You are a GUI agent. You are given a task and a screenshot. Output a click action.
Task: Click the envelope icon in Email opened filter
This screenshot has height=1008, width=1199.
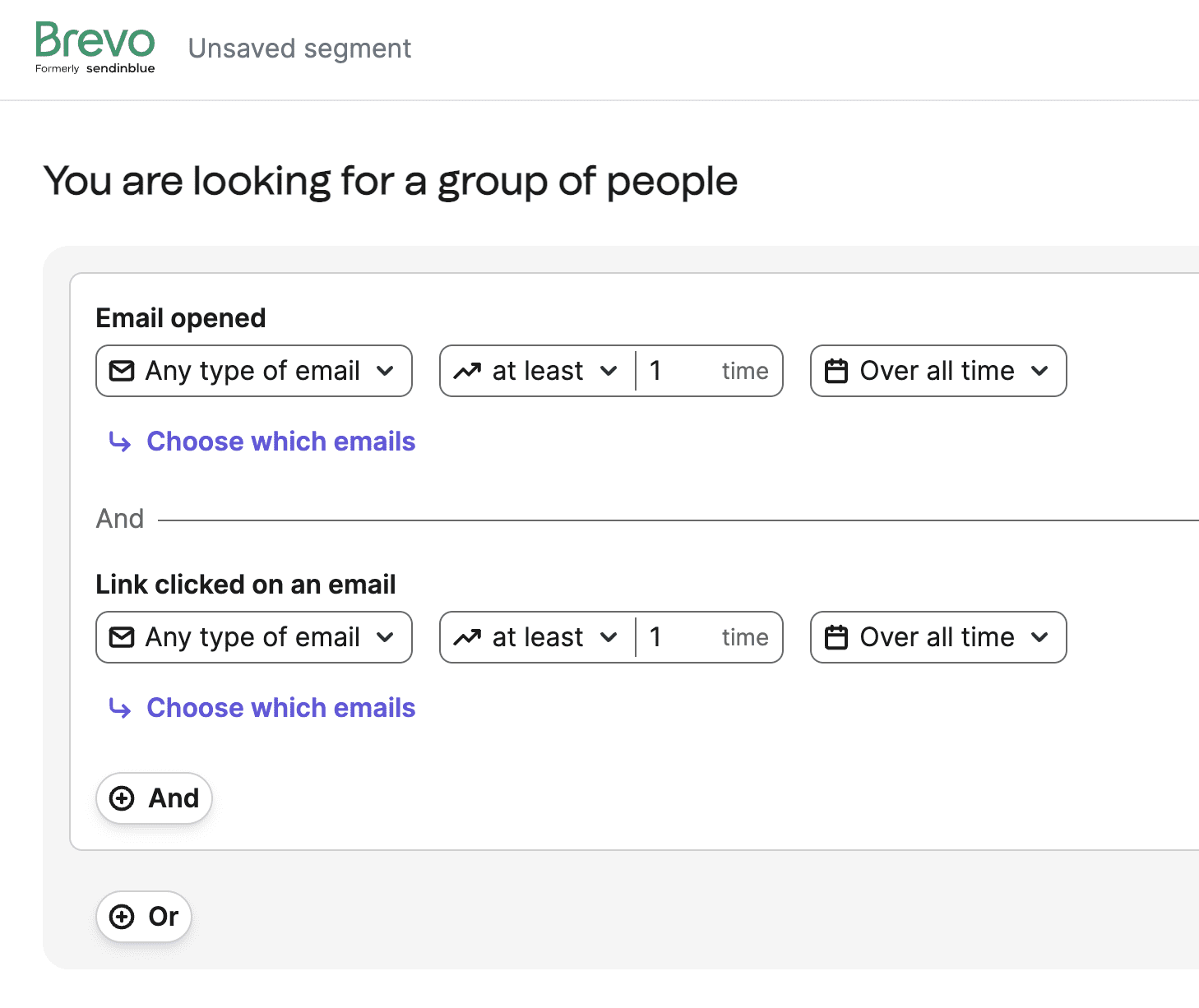122,371
